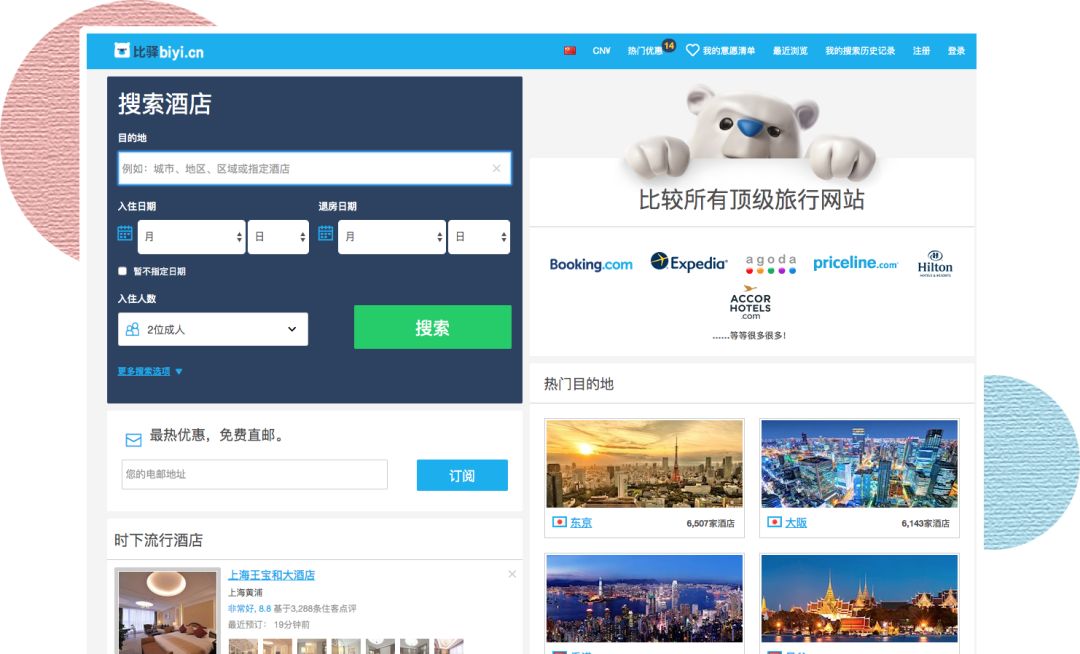This screenshot has height=654, width=1080.
Task: Click the envelope newsletter icon
Action: (x=132, y=438)
